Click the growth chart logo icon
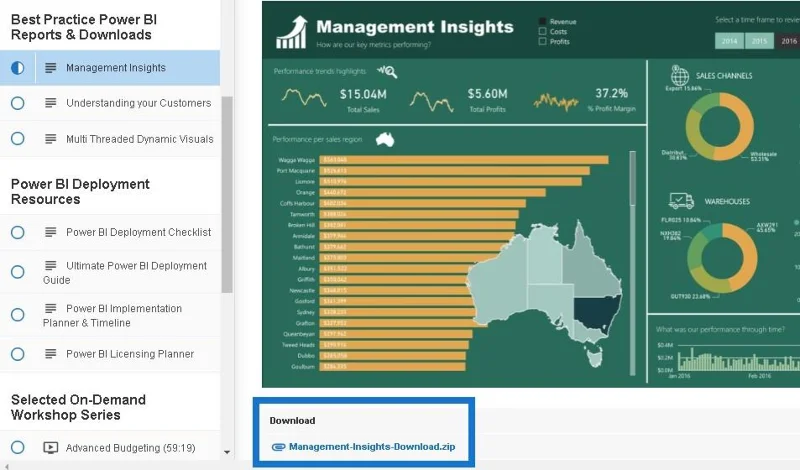 click(292, 32)
